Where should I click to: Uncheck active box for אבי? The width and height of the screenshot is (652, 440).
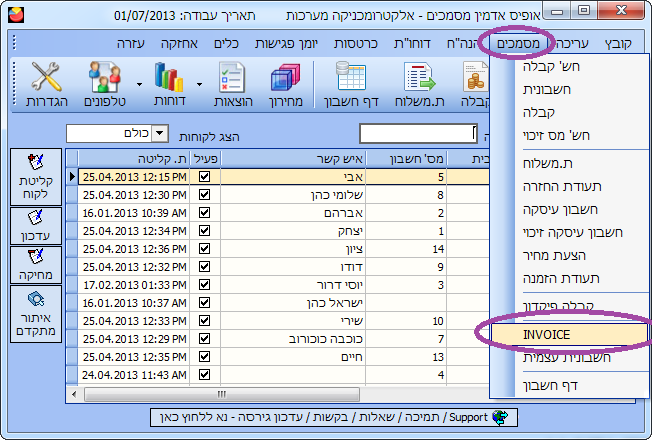click(x=205, y=177)
